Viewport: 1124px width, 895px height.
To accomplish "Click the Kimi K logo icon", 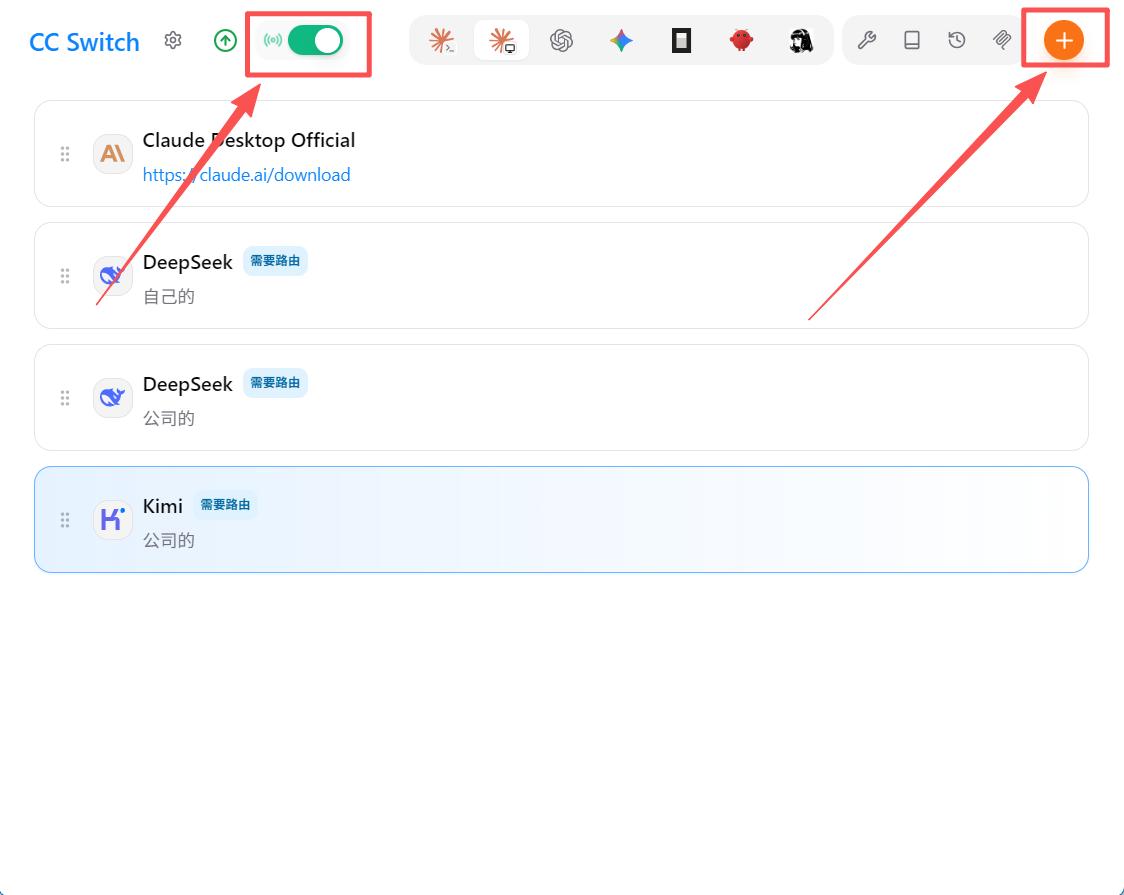I will 113,519.
